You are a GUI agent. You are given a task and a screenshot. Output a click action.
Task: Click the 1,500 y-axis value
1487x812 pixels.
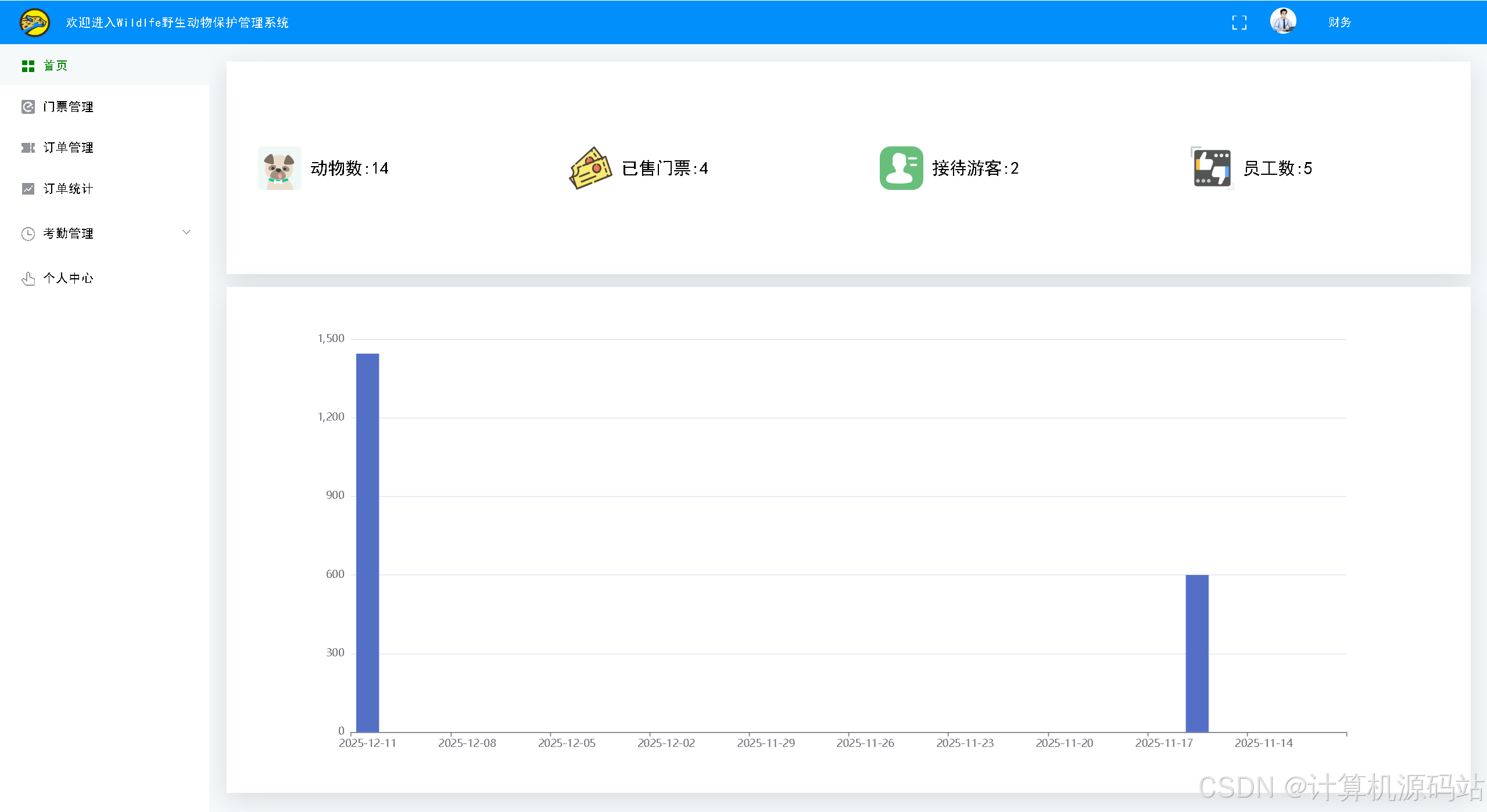coord(331,339)
